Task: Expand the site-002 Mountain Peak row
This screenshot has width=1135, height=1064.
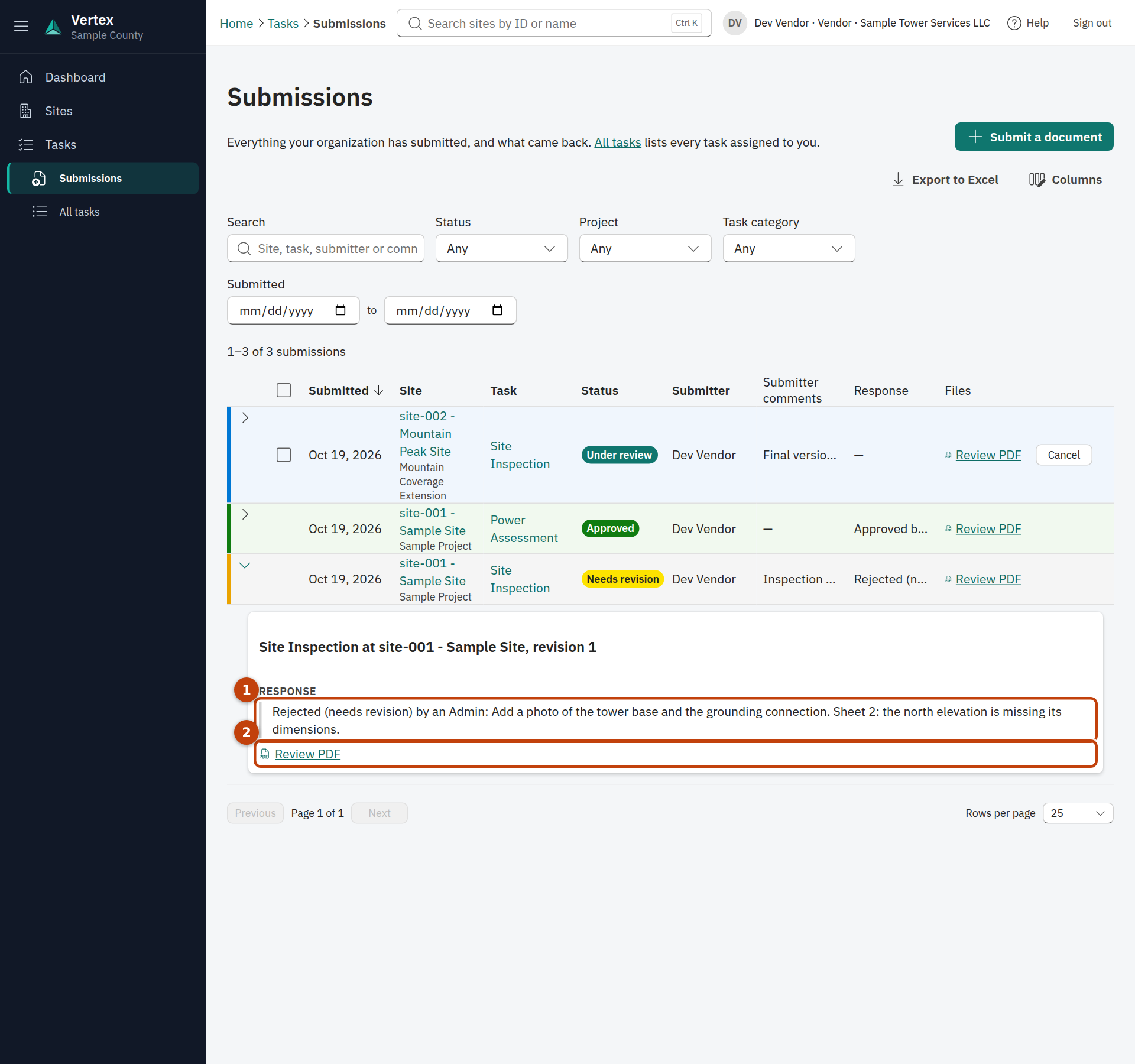Action: [x=245, y=418]
